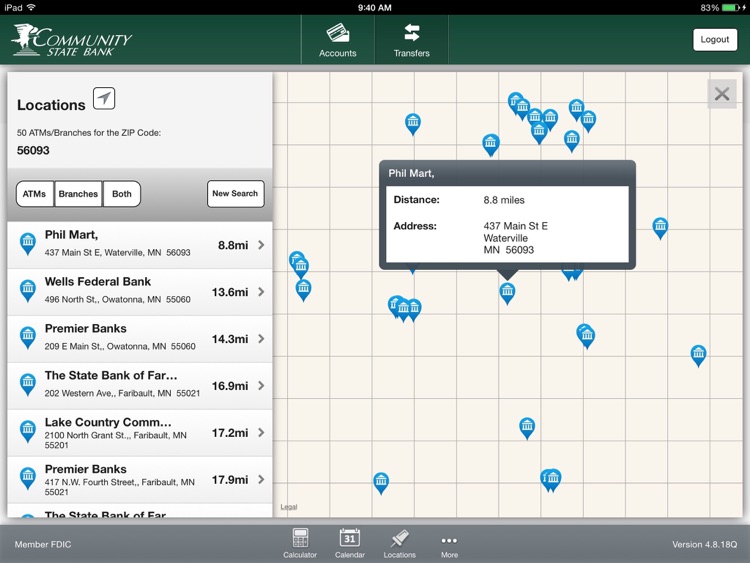Expand Phil Mart row chevron

click(x=261, y=245)
